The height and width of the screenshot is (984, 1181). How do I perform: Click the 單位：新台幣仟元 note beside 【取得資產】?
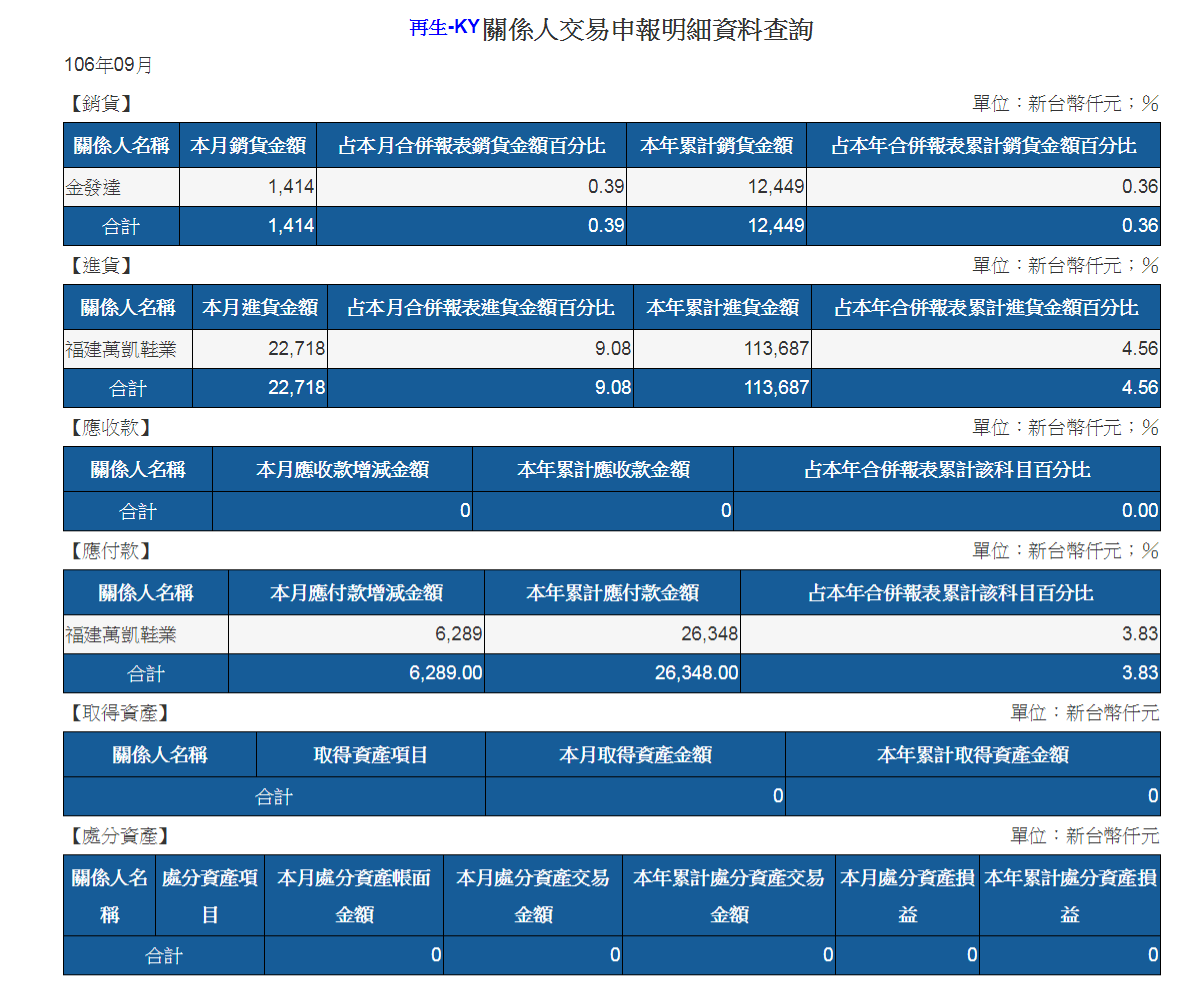coord(1085,713)
